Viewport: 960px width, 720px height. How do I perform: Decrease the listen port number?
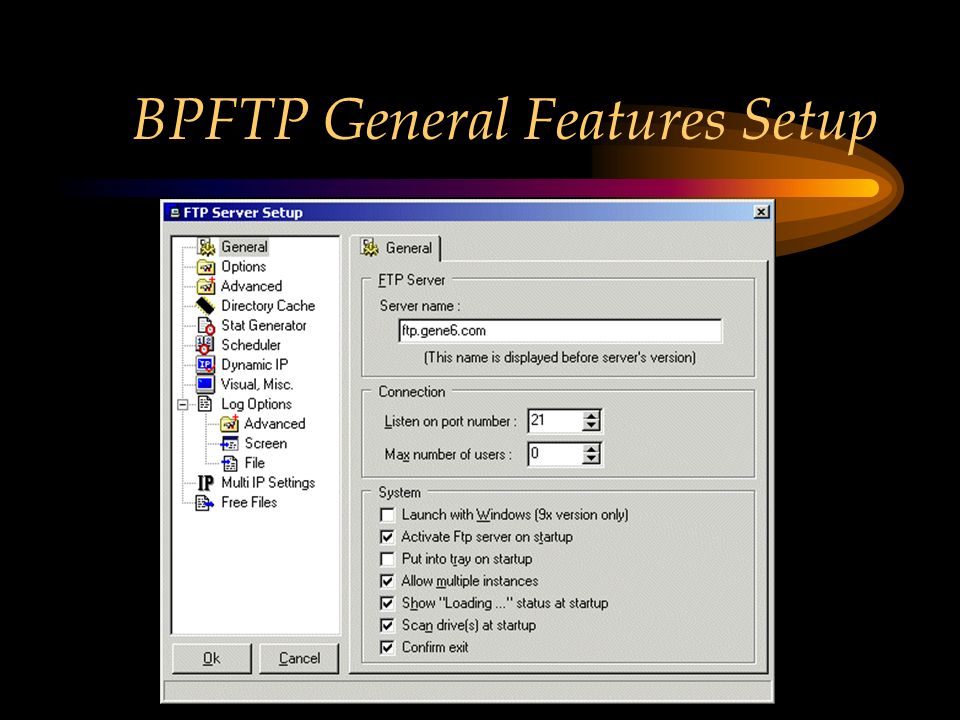tap(591, 426)
